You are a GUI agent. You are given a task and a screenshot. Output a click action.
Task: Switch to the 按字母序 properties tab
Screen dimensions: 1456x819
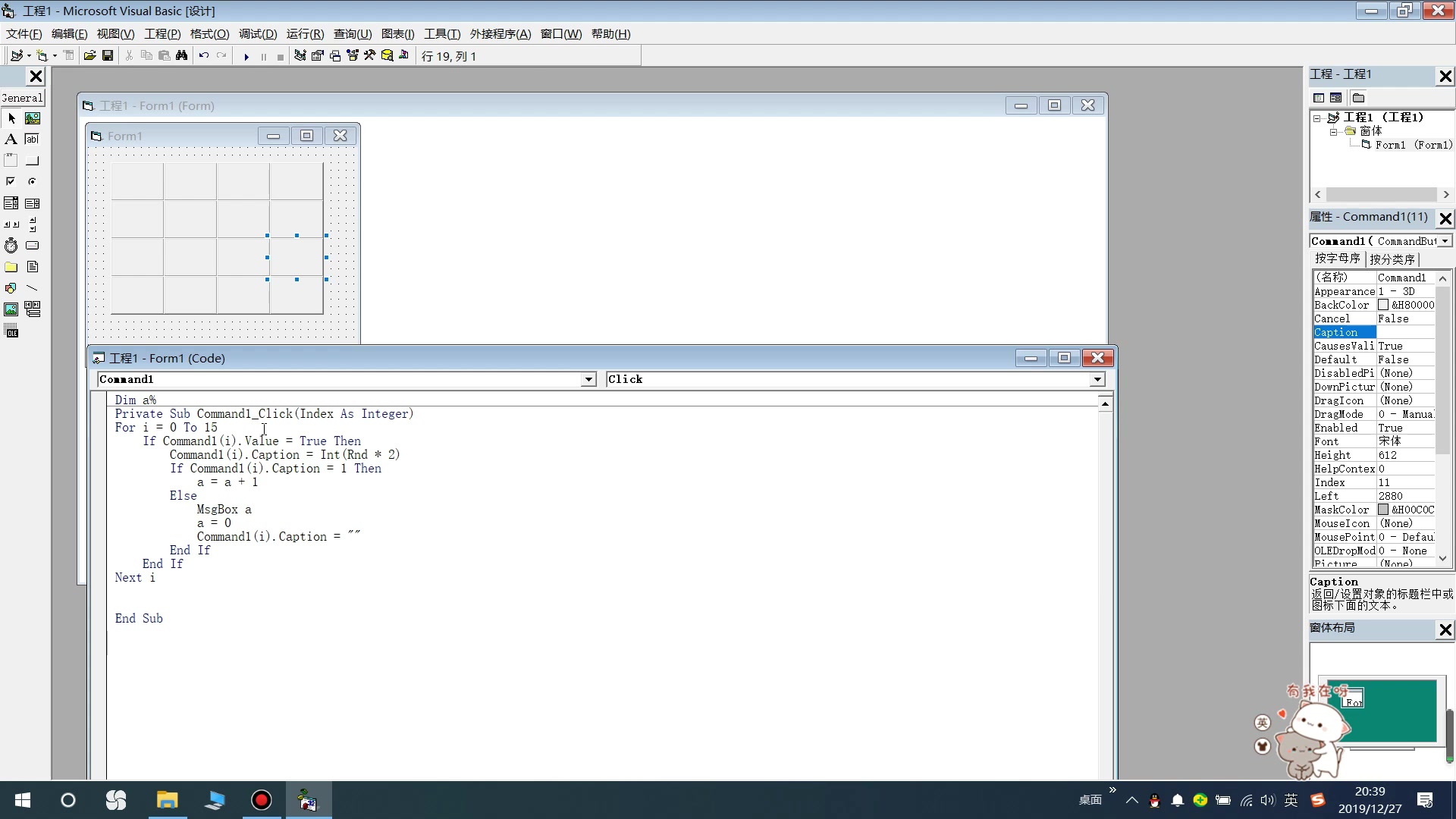point(1338,259)
